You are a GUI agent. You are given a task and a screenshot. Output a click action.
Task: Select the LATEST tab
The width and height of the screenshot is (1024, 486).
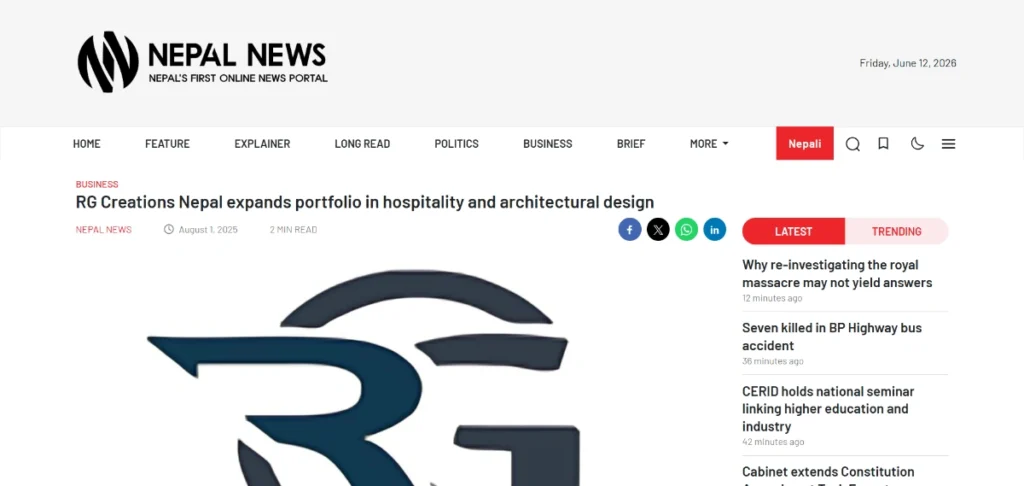coord(793,231)
